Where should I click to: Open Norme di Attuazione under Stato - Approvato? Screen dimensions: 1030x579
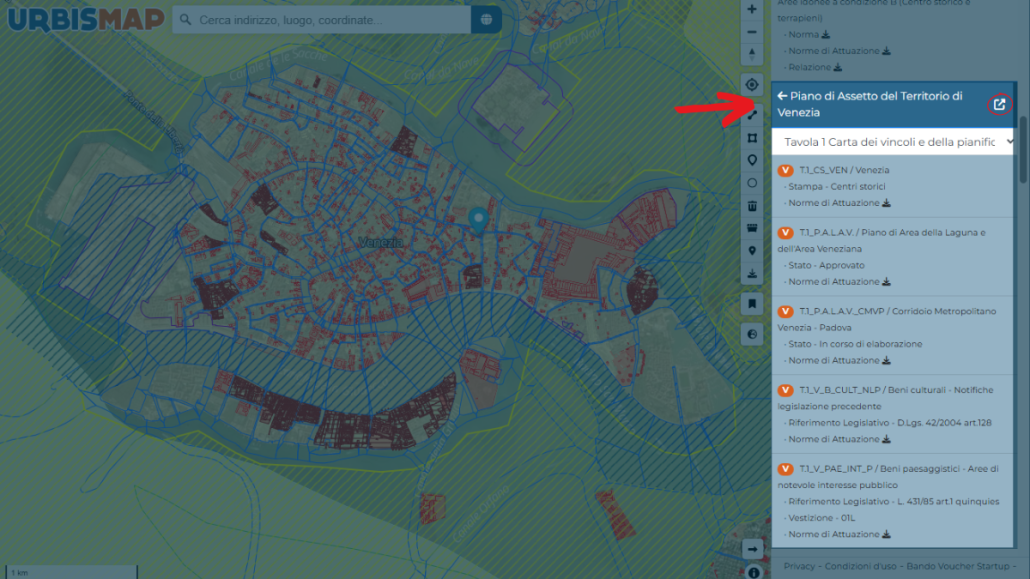tap(839, 282)
